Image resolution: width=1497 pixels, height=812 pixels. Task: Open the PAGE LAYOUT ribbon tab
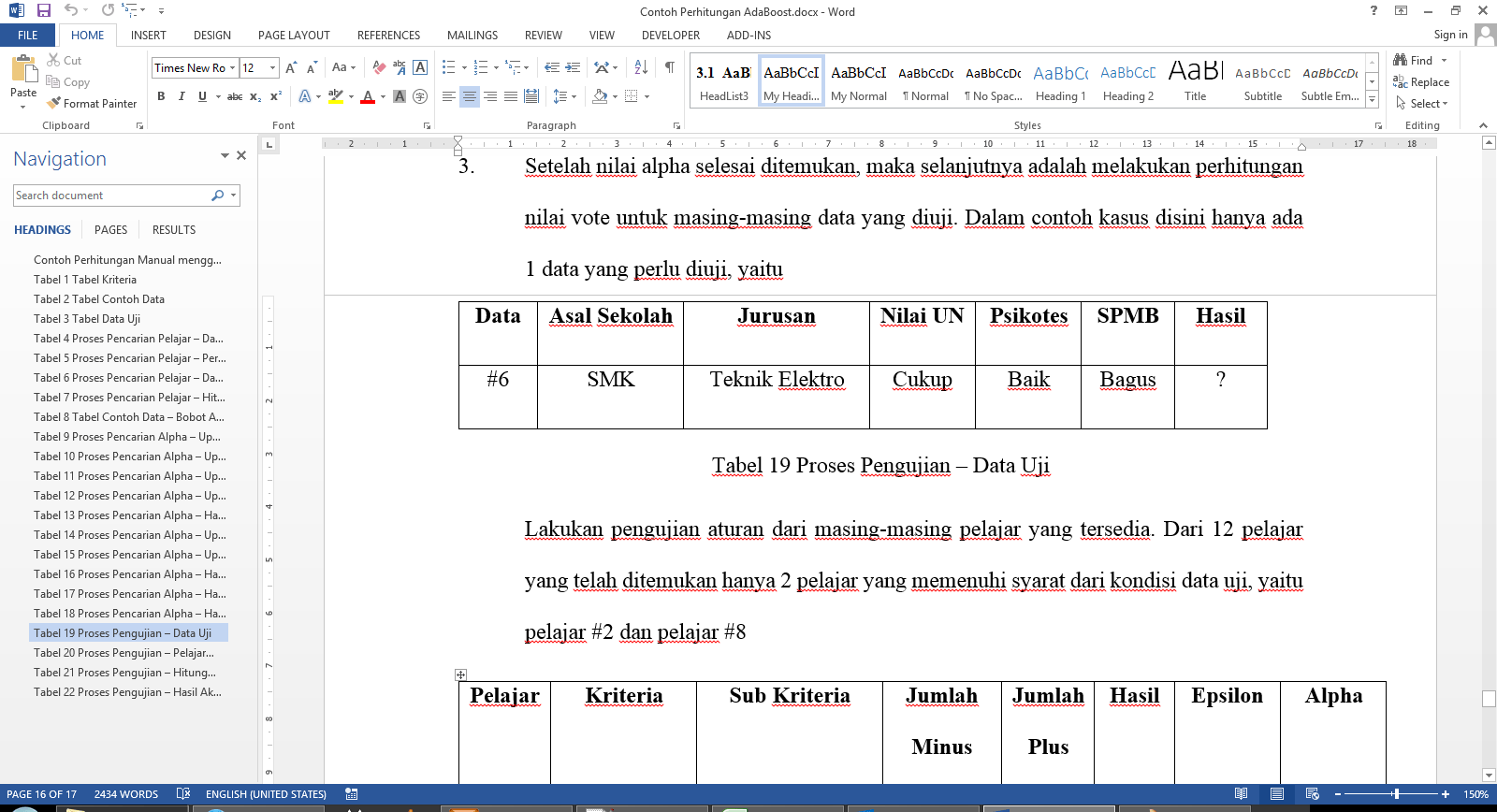coord(294,36)
